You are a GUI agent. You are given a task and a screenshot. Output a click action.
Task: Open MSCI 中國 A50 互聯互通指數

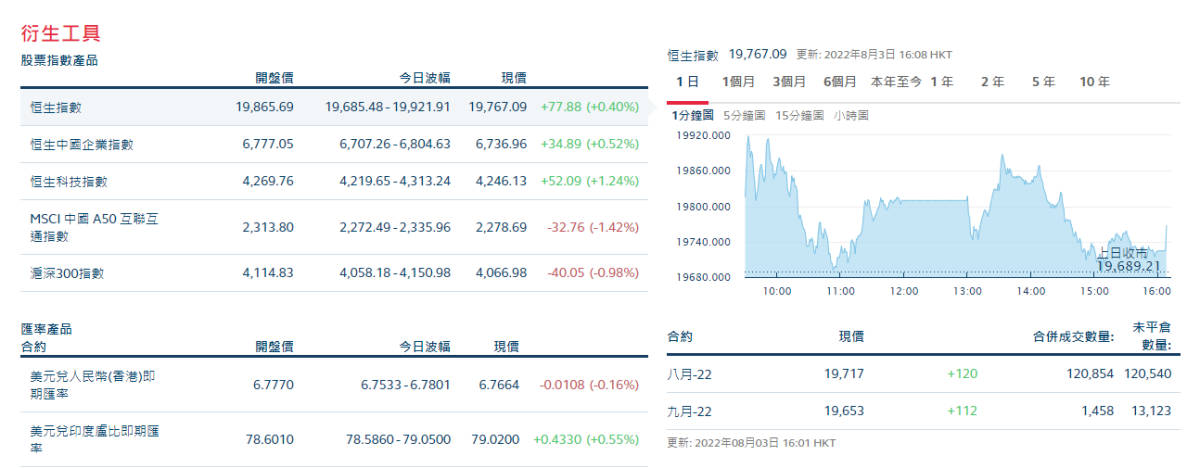point(95,227)
